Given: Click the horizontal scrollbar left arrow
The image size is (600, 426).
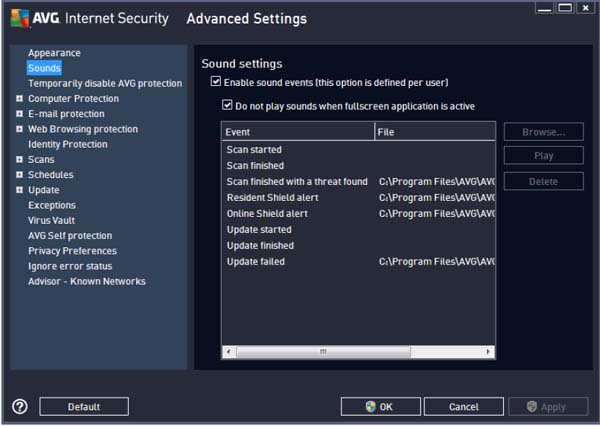Looking at the screenshot, I should pyautogui.click(x=227, y=352).
